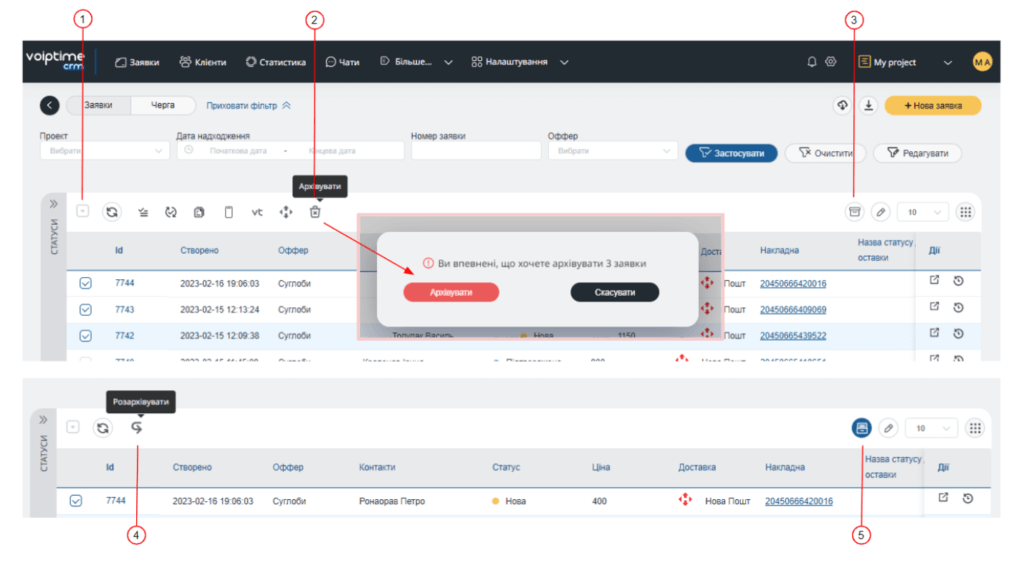Viewport: 1024px width, 565px height.
Task: Open page-size 10 dropdown beside blue archive icon
Action: pos(932,428)
